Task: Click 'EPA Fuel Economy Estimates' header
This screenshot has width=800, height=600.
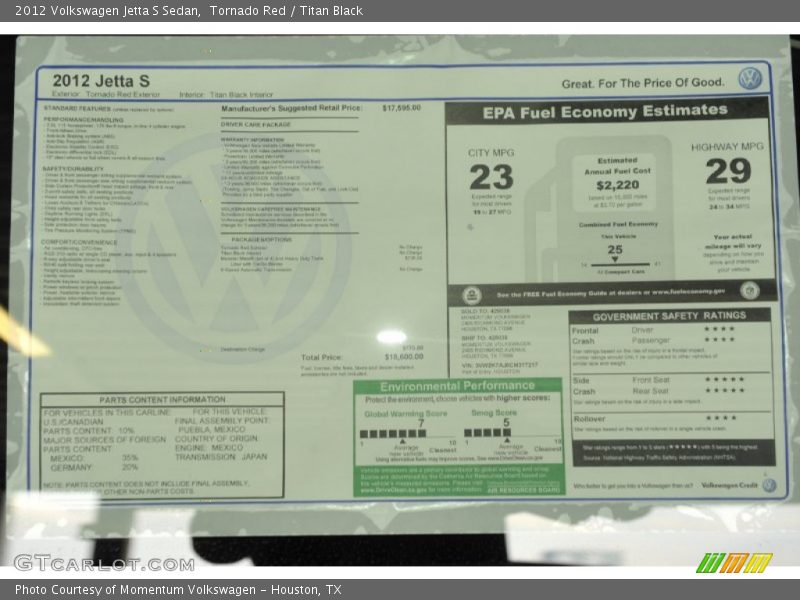Action: [x=605, y=111]
